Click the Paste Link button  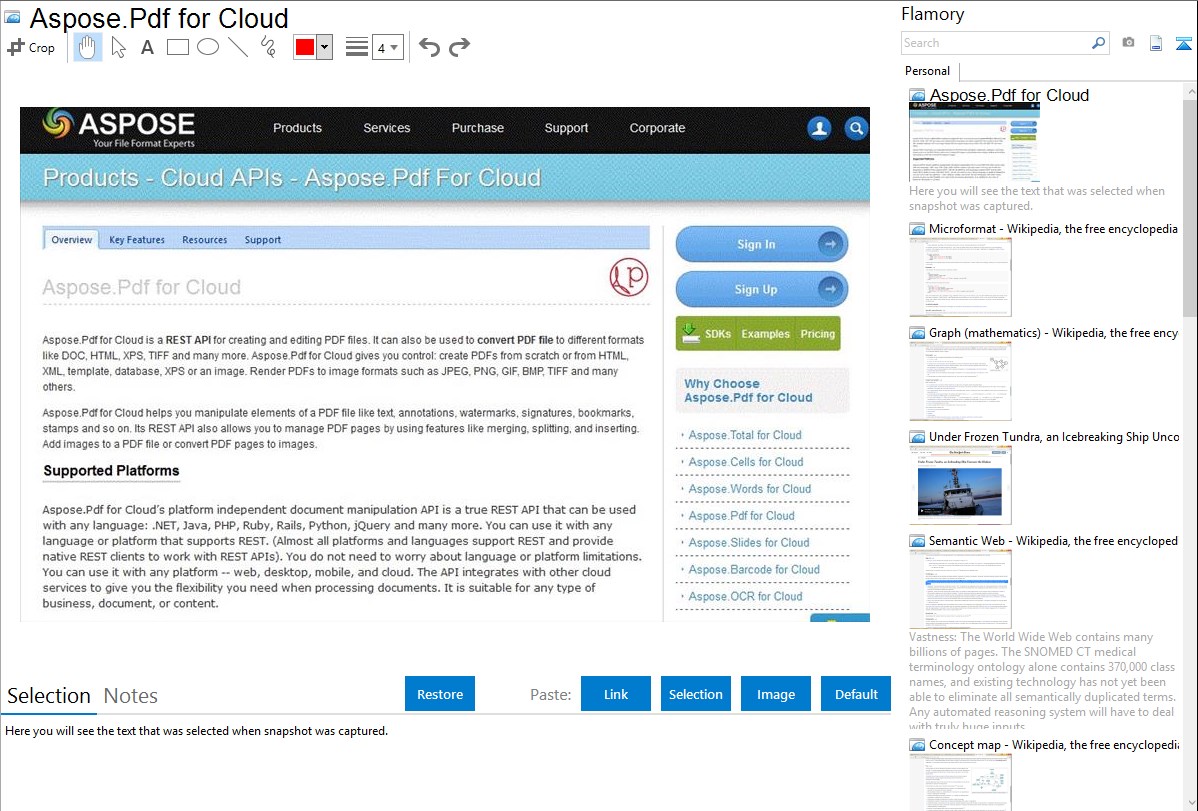(616, 693)
